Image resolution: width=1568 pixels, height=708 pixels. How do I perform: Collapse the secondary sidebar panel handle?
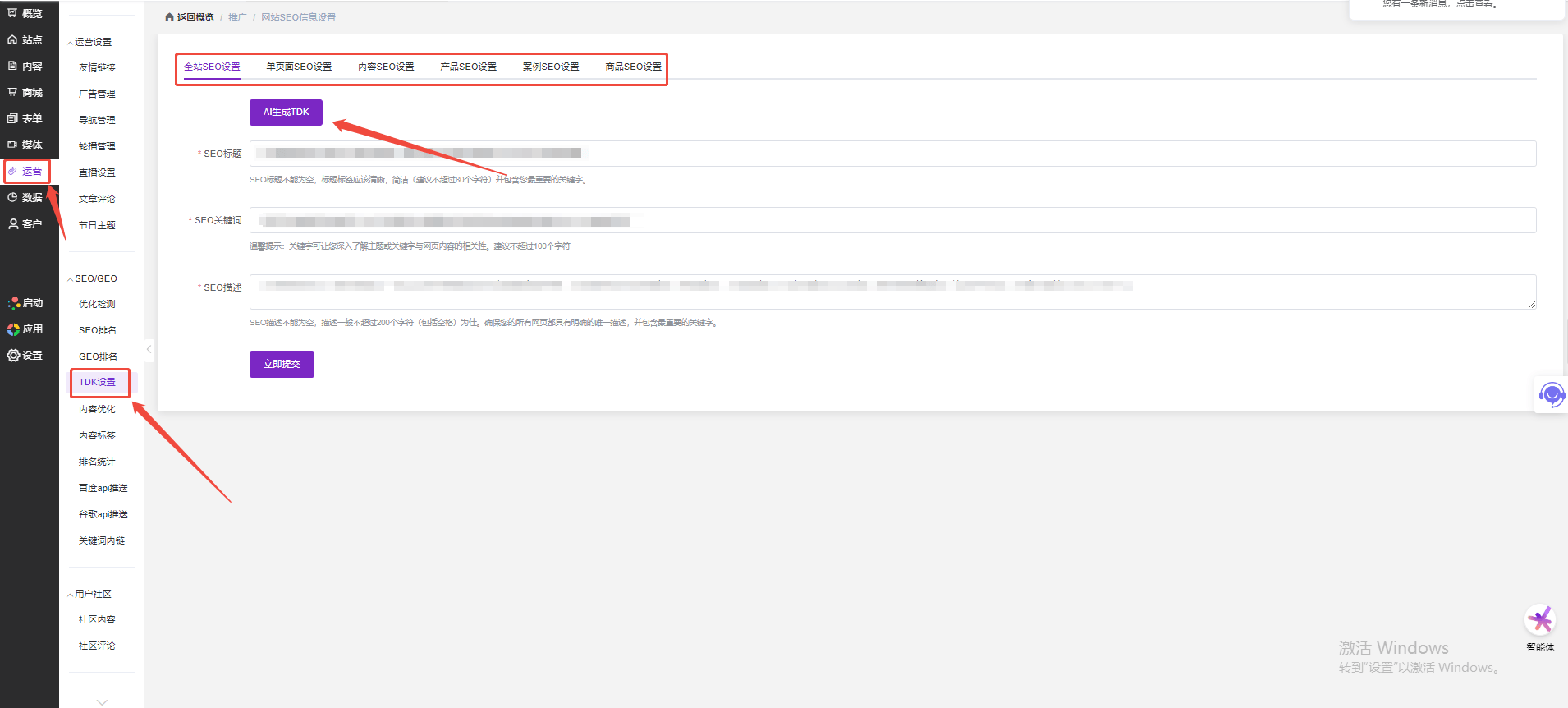pos(149,349)
